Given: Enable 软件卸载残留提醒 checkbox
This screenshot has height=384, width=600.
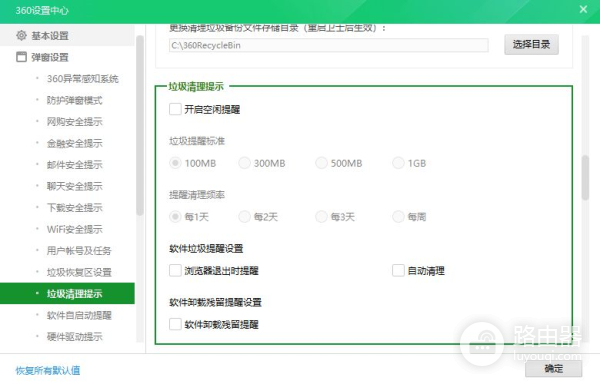Looking at the screenshot, I should tap(175, 324).
